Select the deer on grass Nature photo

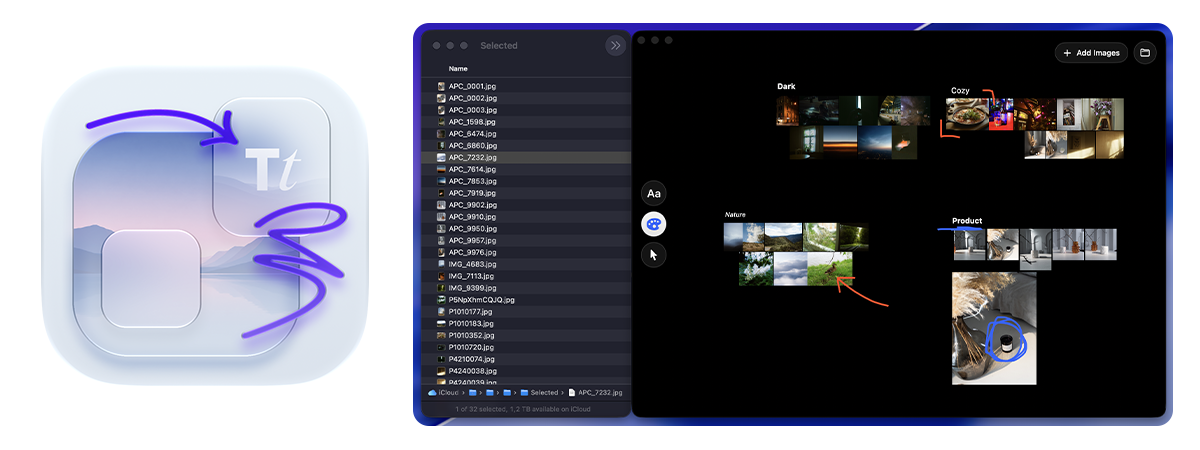tap(831, 268)
